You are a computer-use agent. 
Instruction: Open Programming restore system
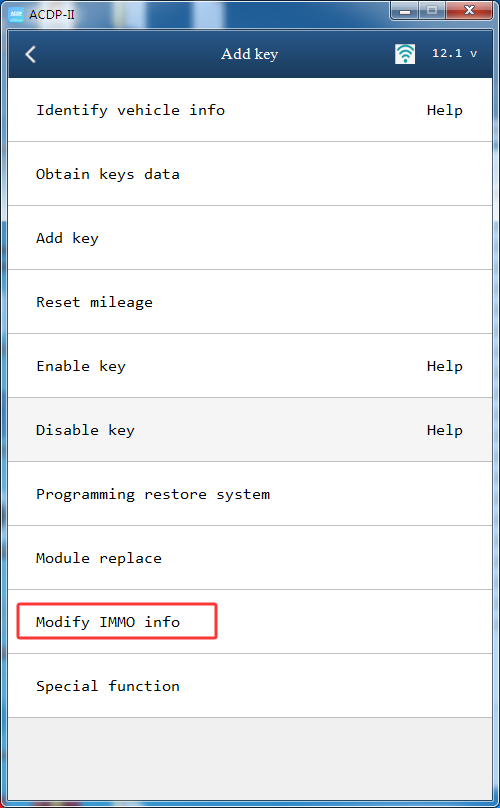(250, 494)
